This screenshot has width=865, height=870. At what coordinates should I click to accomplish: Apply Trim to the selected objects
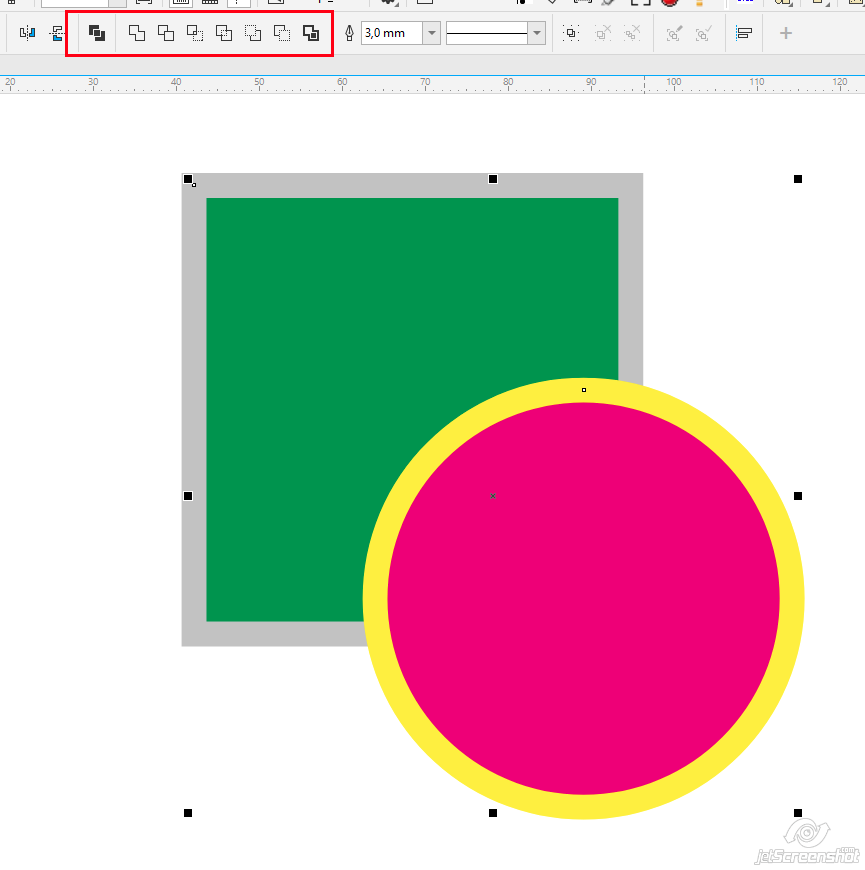pos(166,33)
